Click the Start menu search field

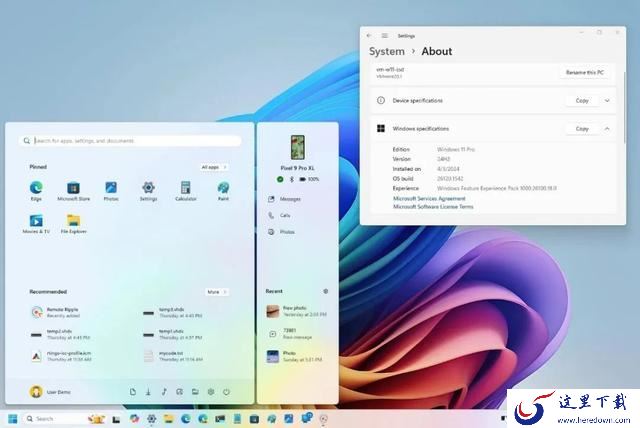pos(130,141)
